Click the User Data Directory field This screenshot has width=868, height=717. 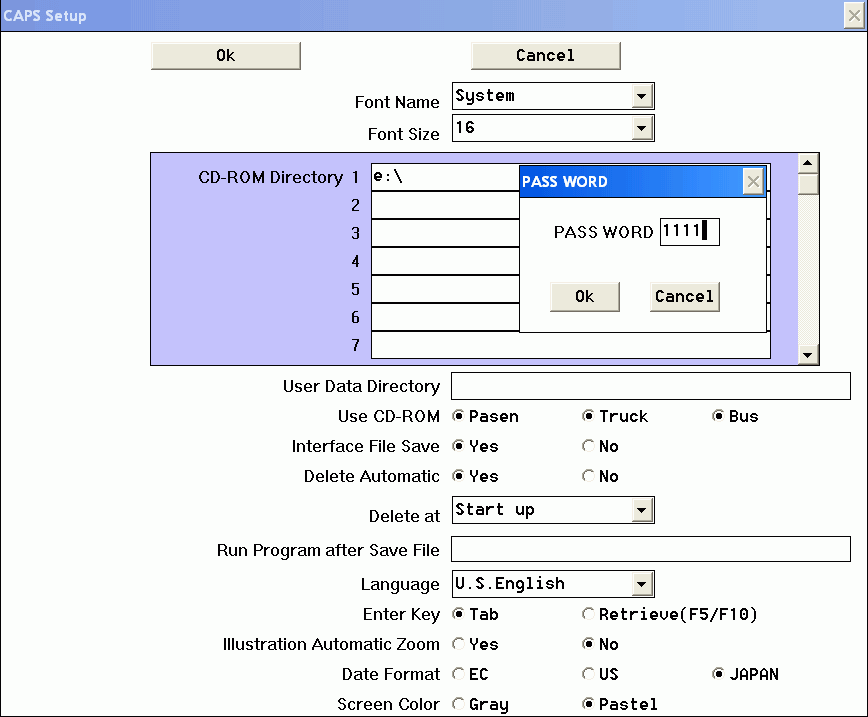[650, 386]
